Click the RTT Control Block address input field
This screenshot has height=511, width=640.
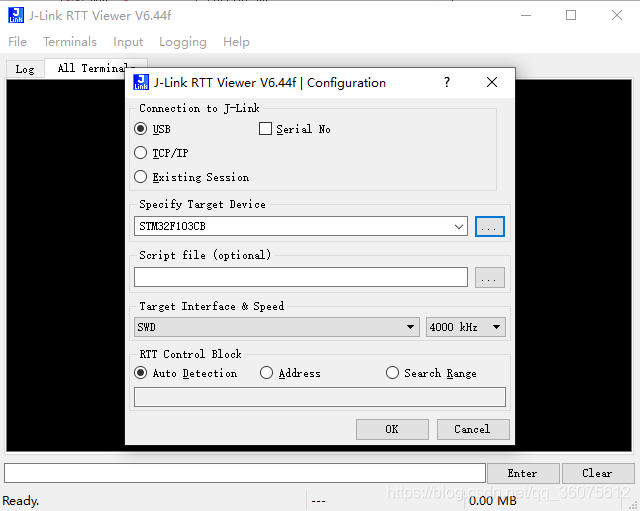point(320,397)
